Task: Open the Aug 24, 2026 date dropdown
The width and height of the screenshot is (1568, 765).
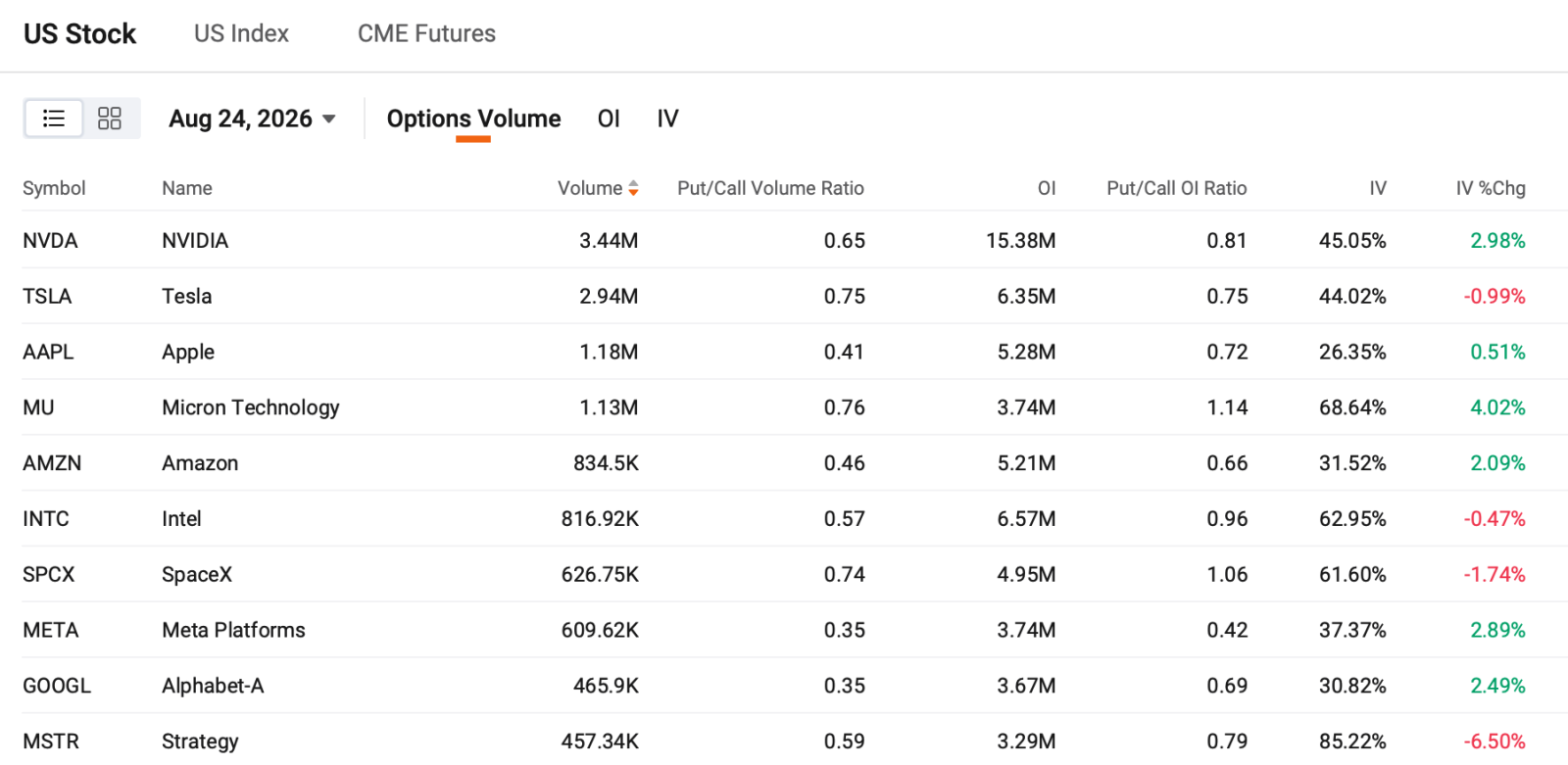Action: point(252,119)
